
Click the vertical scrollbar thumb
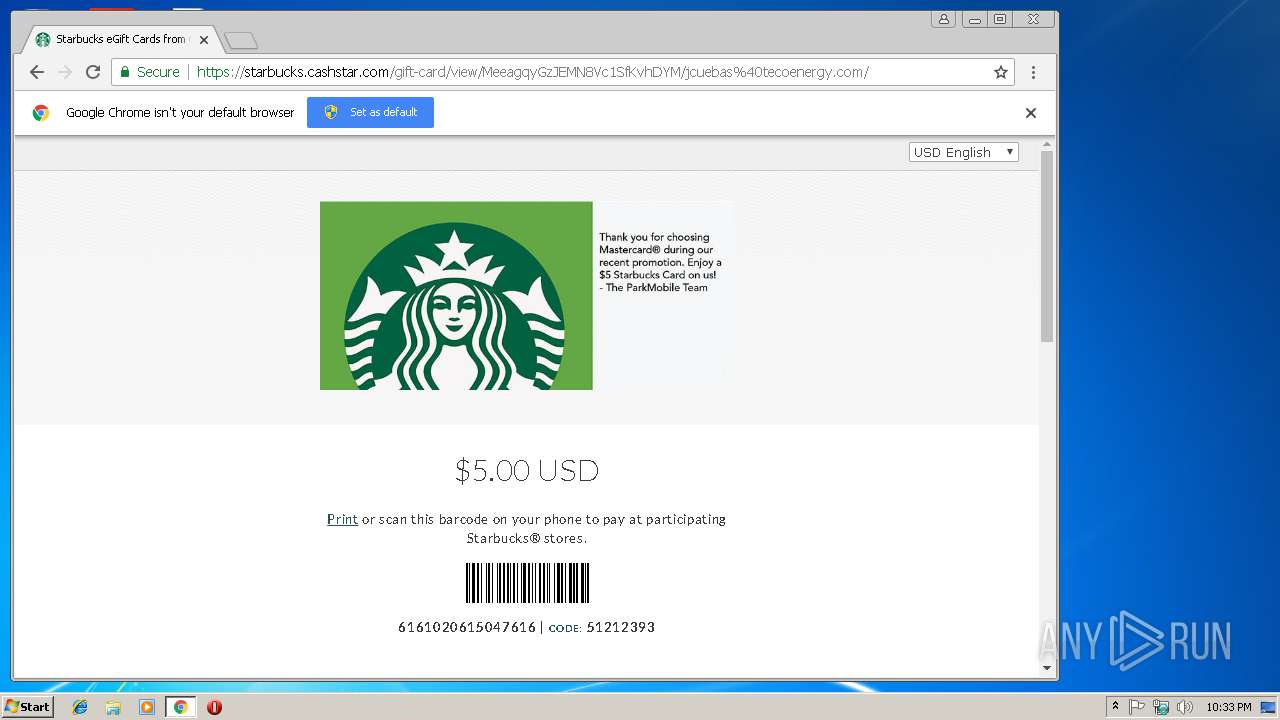[1047, 247]
